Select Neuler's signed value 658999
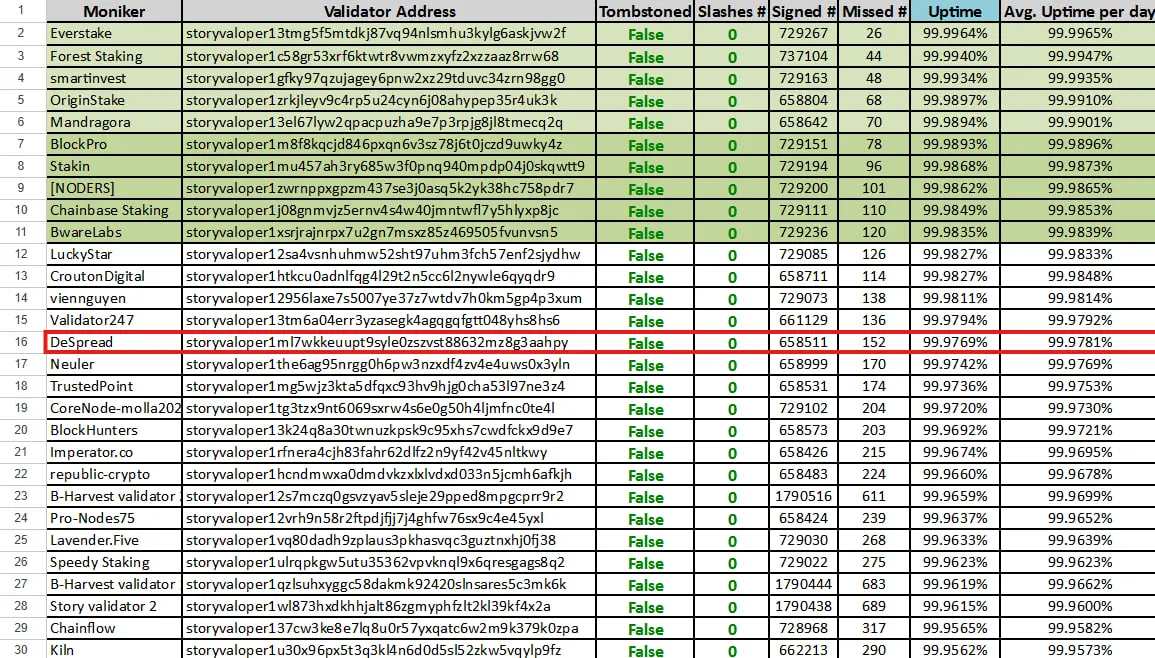The image size is (1155, 658). click(x=804, y=364)
